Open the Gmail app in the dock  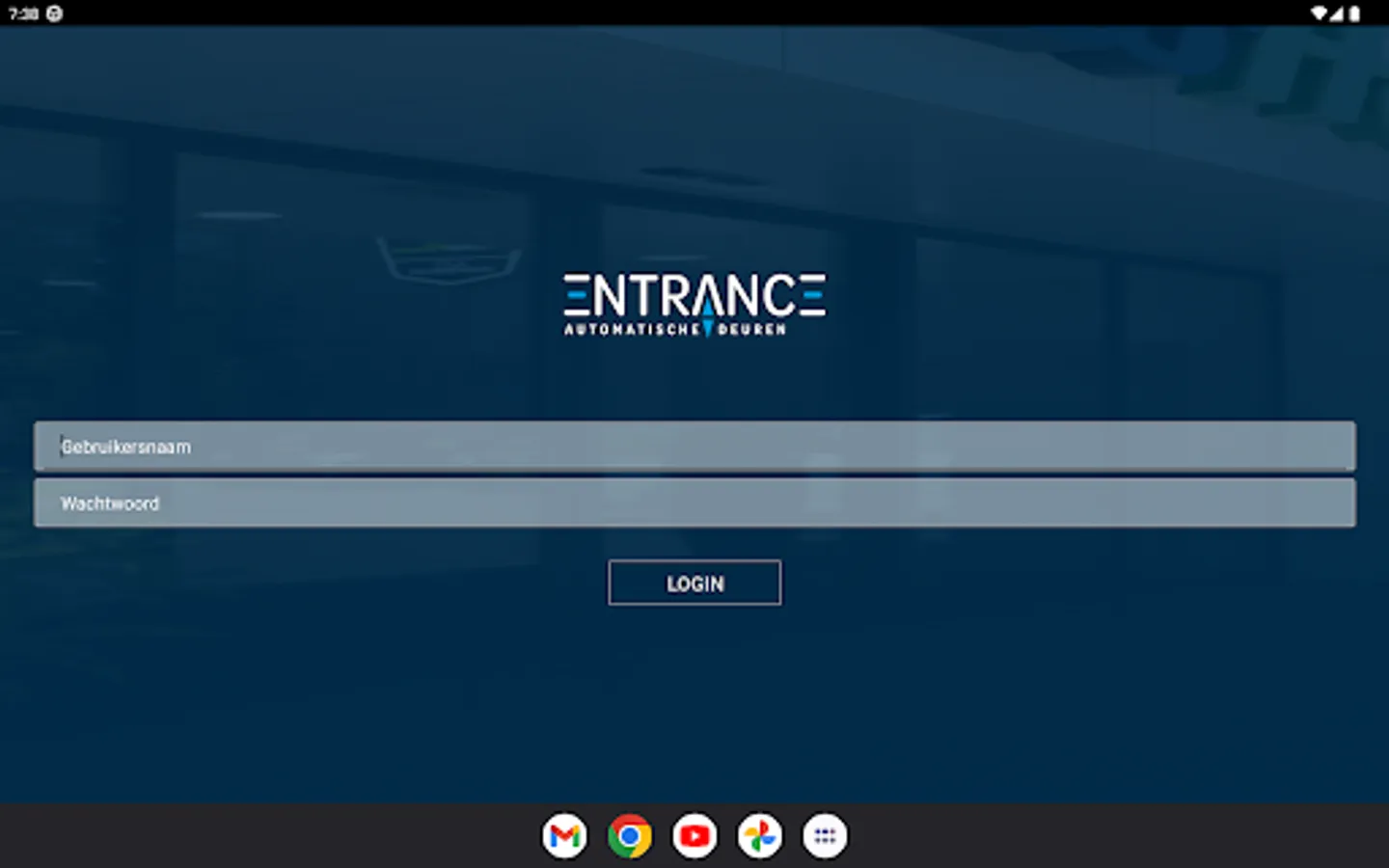click(x=564, y=836)
